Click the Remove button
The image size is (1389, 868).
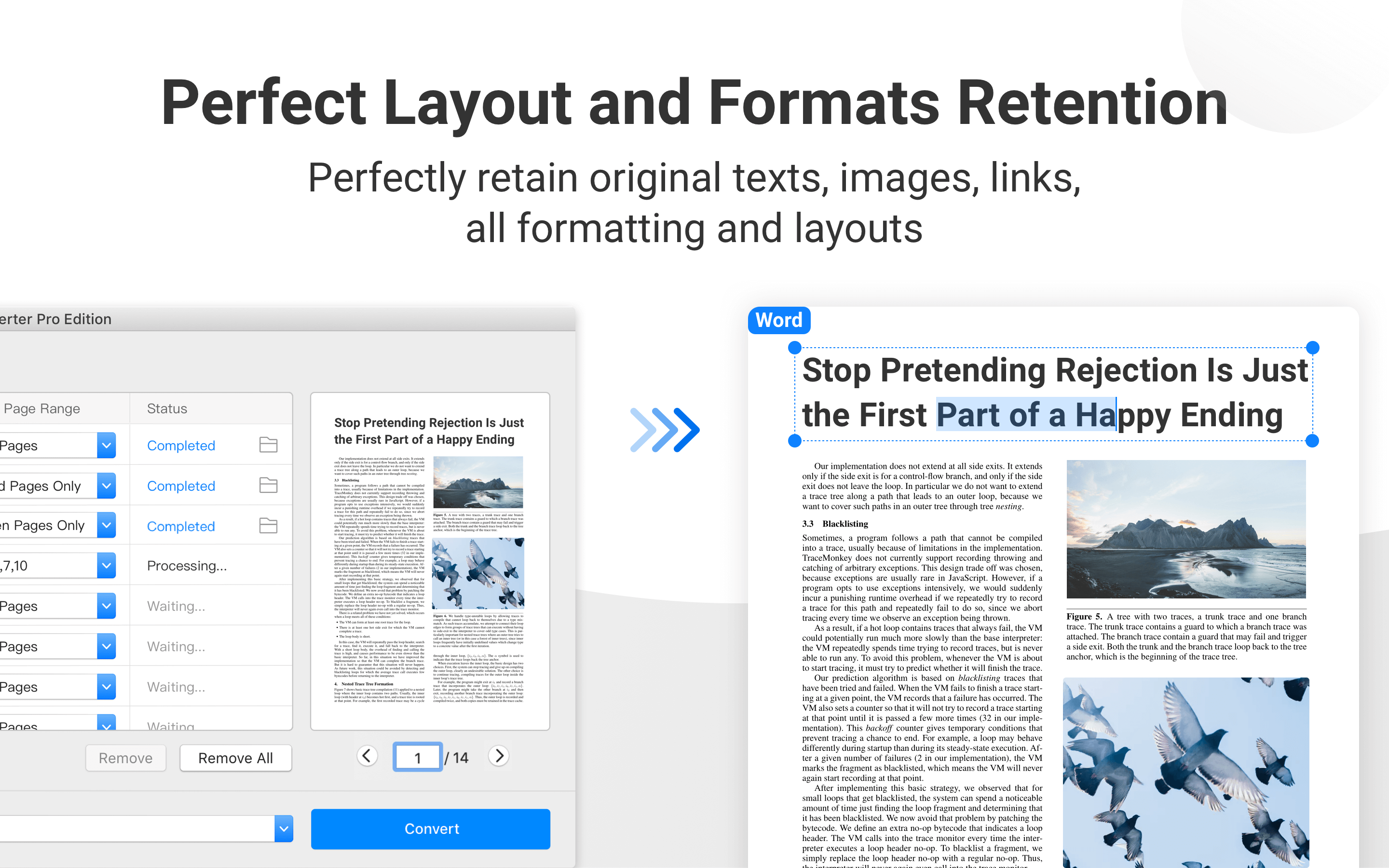tap(126, 758)
